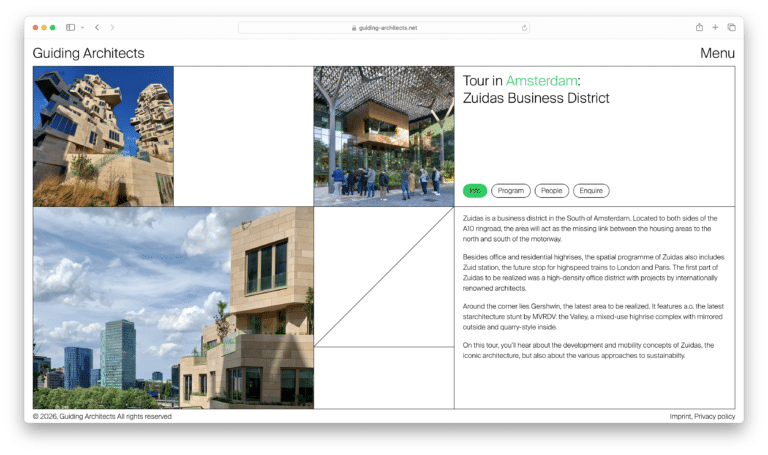This screenshot has width=768, height=455.
Task: Open the Enquire tab
Action: (591, 190)
